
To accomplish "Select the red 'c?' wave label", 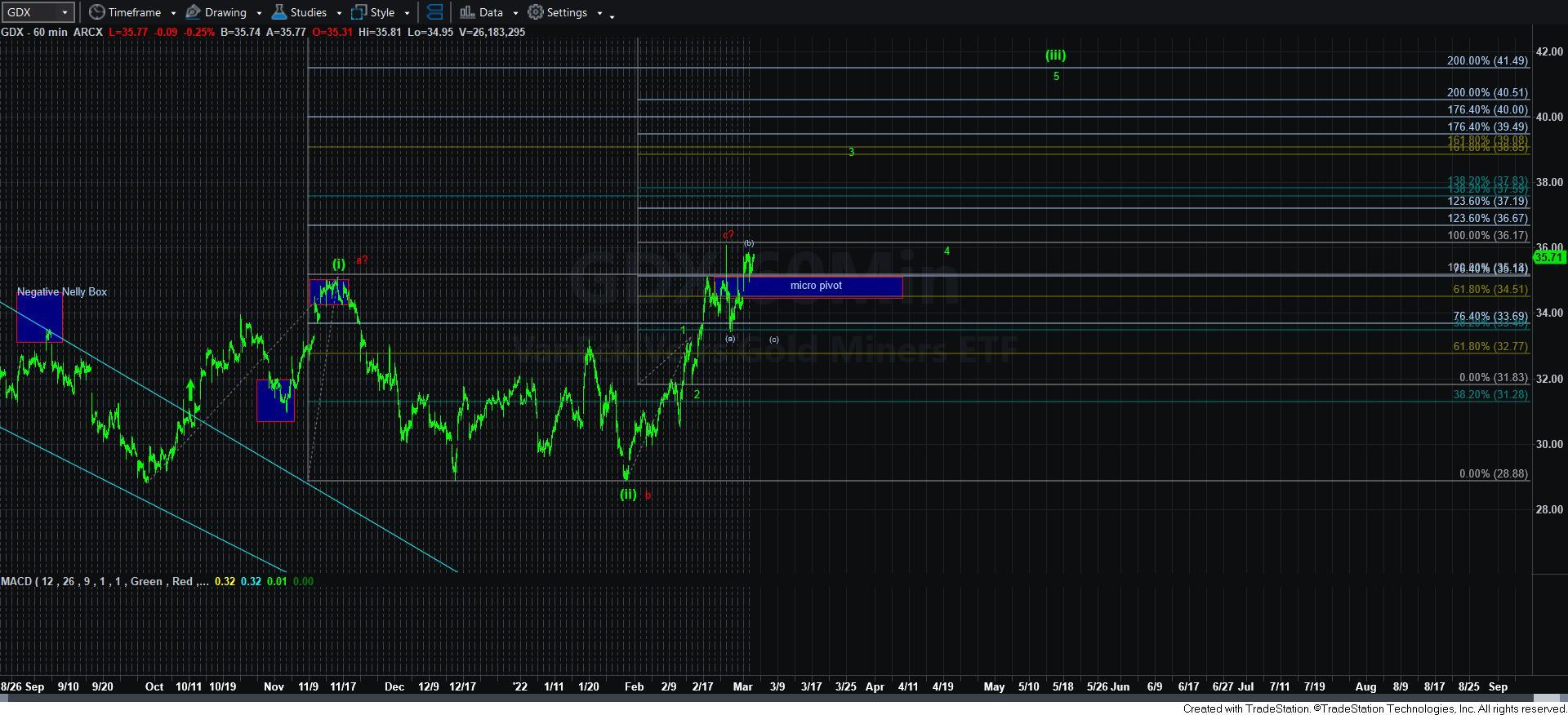I will pyautogui.click(x=728, y=235).
